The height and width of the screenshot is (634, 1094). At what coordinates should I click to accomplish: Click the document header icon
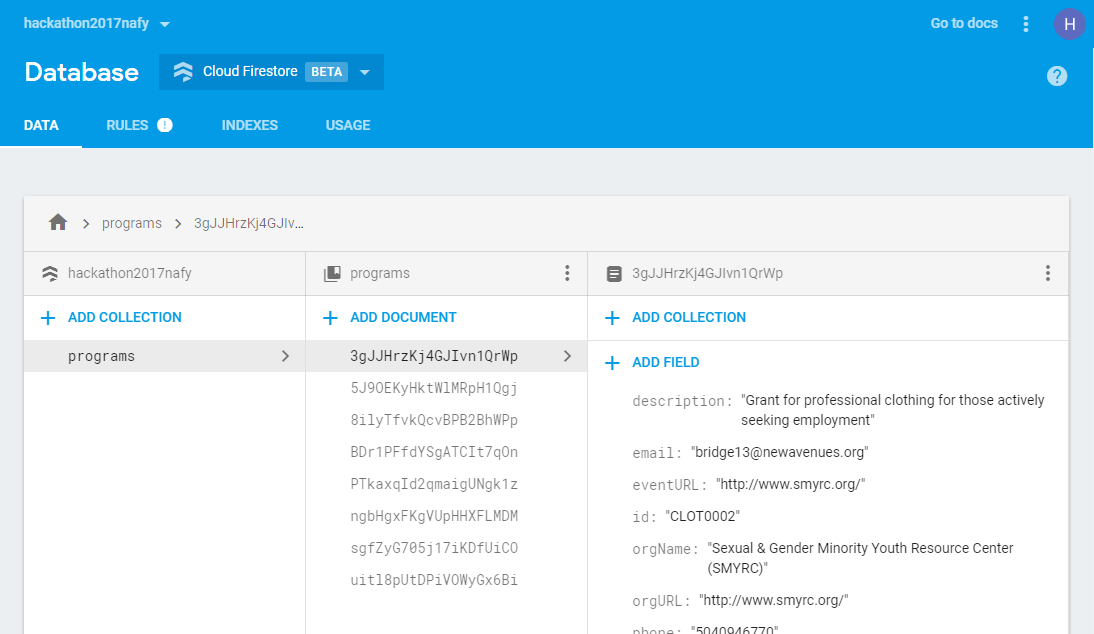[x=614, y=273]
